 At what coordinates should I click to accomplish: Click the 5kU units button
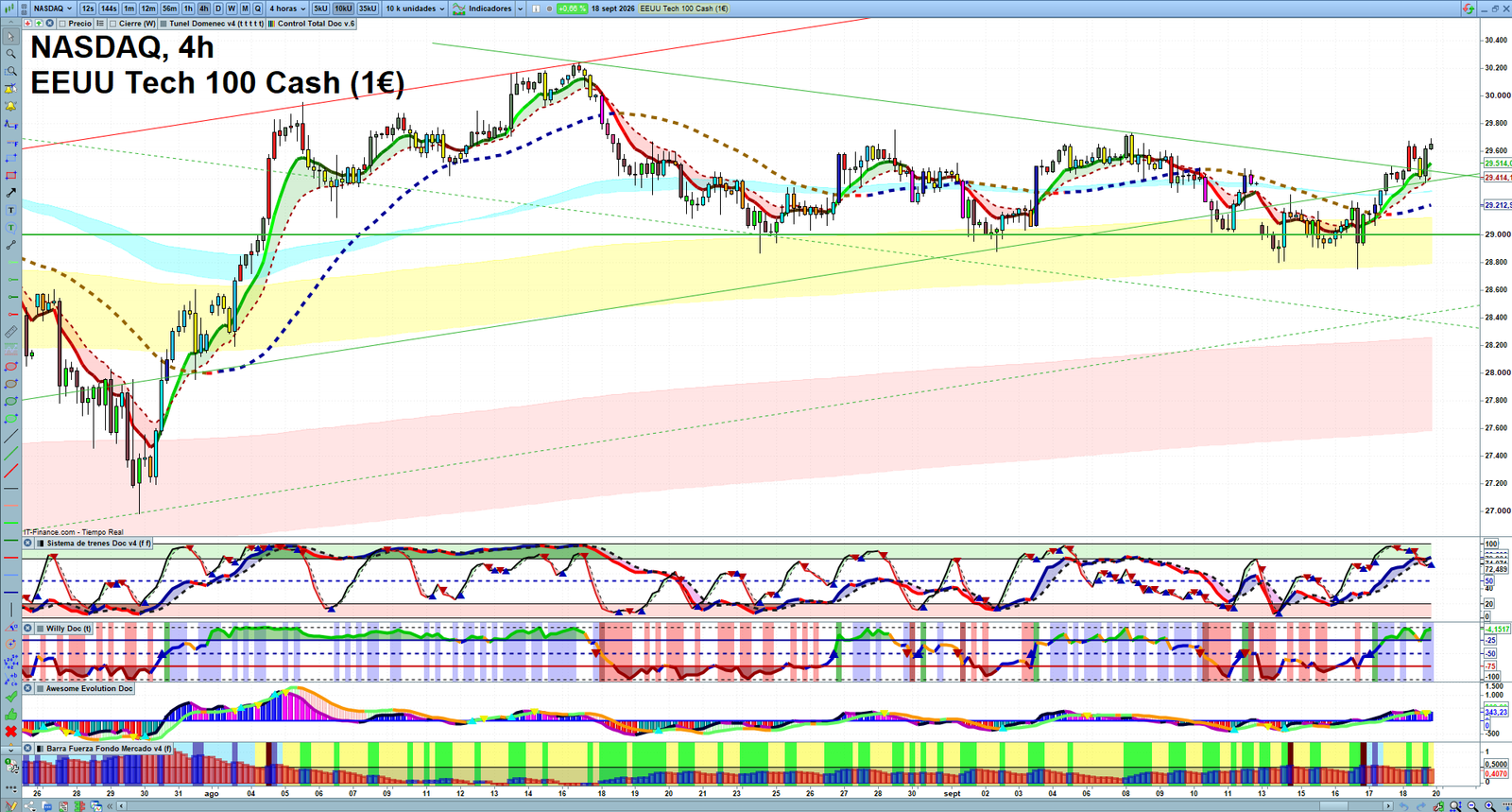(320, 9)
